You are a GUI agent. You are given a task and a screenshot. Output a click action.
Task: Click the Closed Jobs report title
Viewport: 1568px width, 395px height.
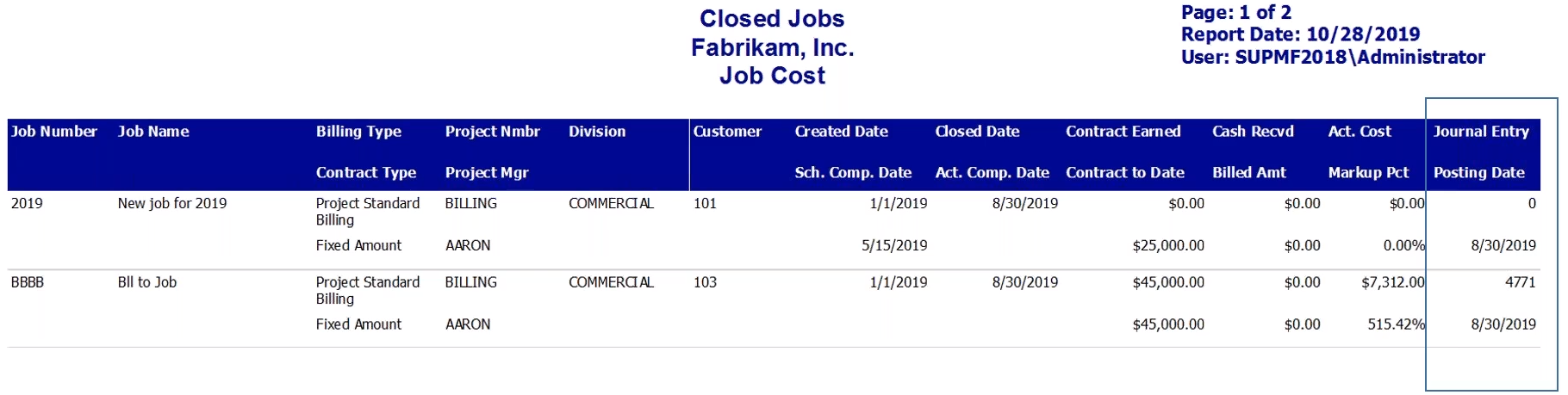click(772, 19)
